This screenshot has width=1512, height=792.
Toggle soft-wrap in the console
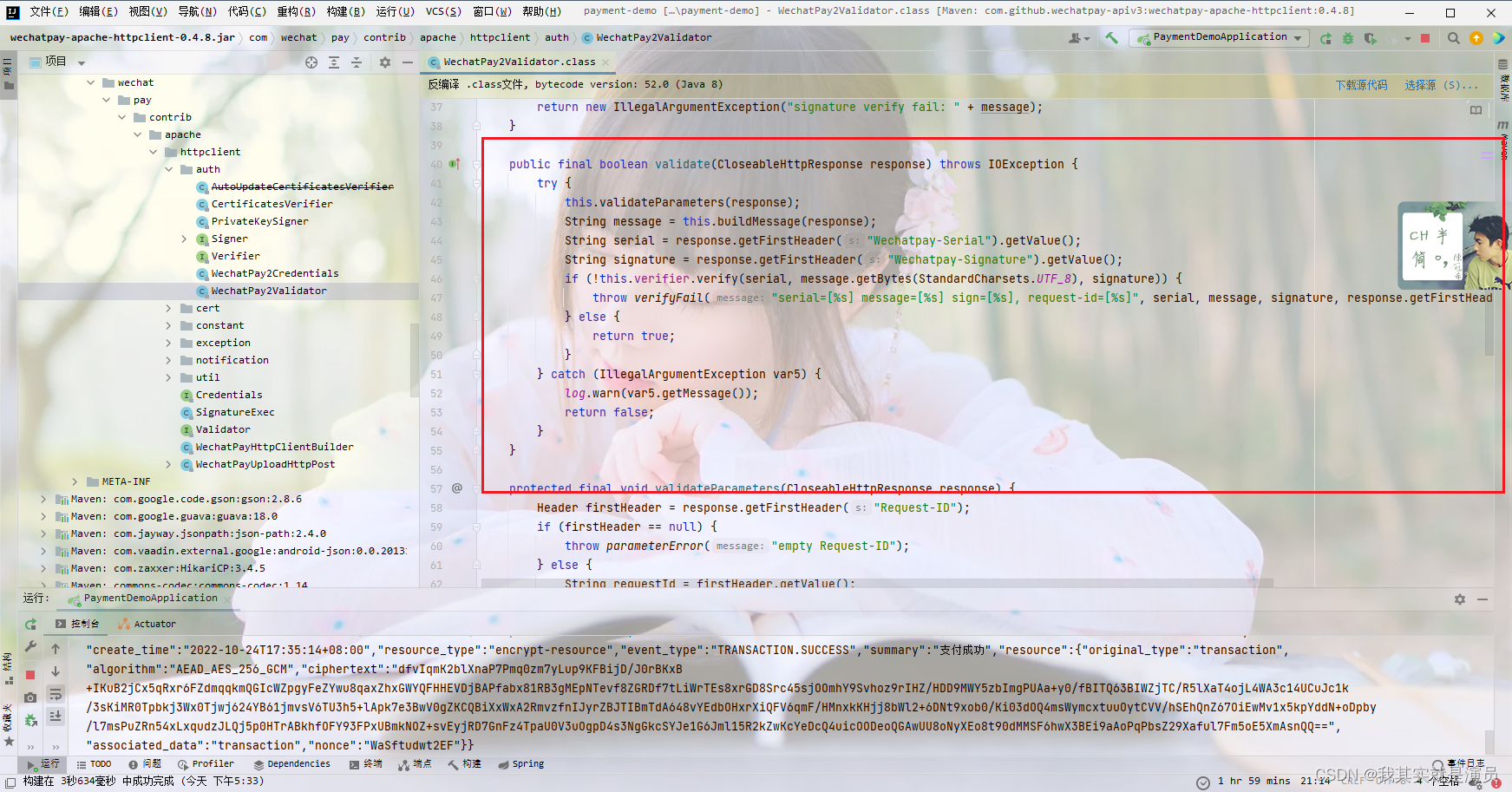click(x=56, y=694)
